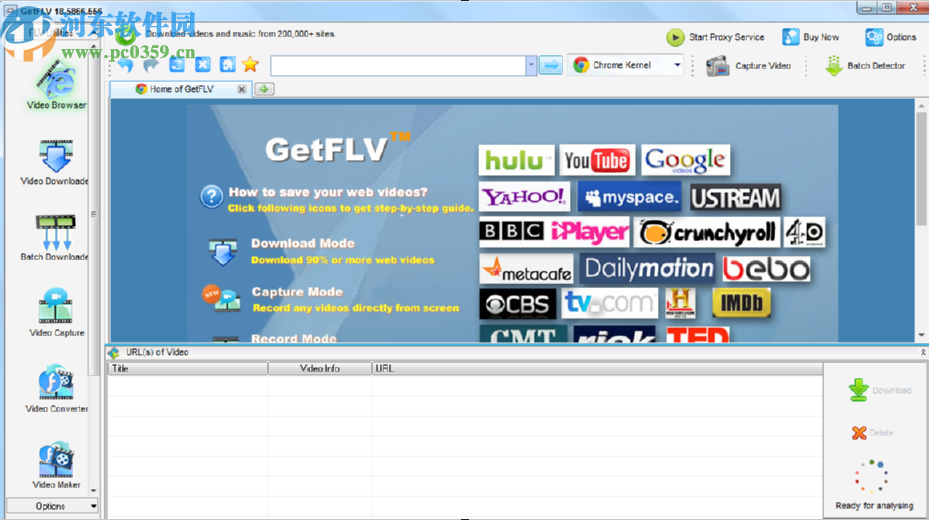Screen dimensions: 929x520
Task: Launch the Batch Detector
Action: pos(865,66)
